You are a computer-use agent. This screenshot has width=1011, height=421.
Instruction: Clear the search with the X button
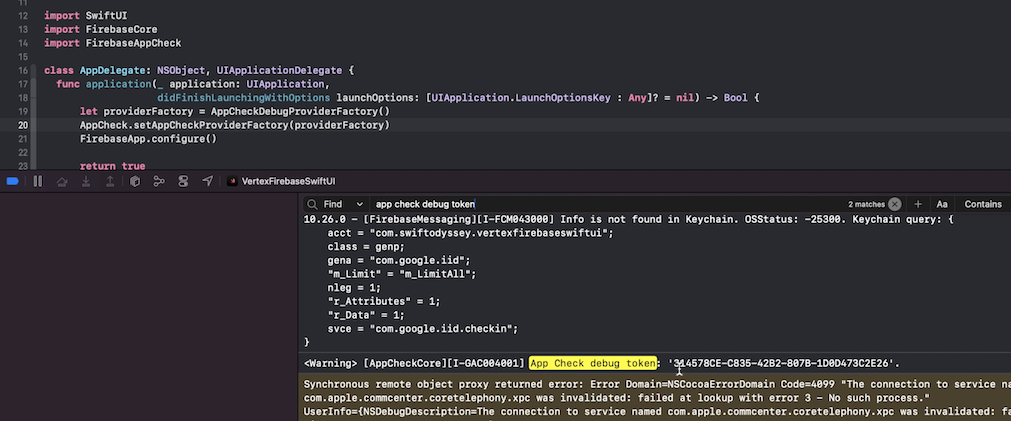[x=895, y=204]
